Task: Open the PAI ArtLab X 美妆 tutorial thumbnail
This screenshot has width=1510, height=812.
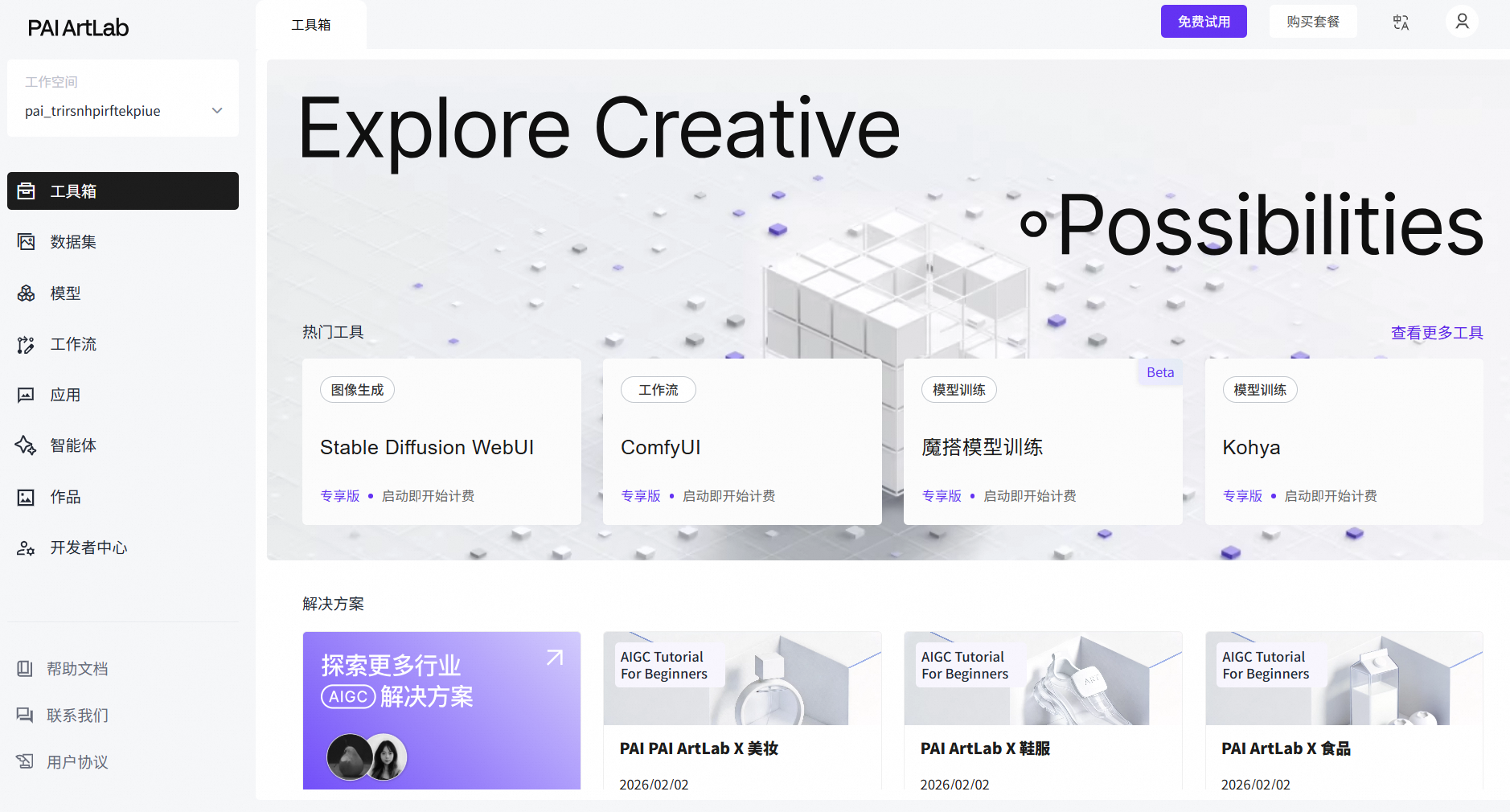Action: point(742,679)
